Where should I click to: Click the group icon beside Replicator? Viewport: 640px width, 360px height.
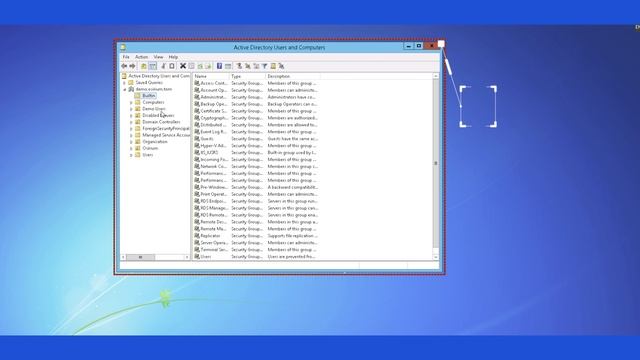pyautogui.click(x=197, y=236)
